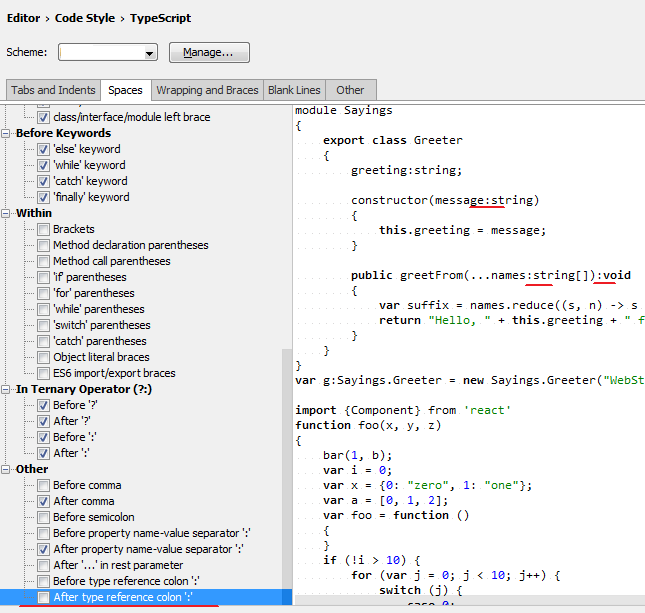Click the 'public greetFrom' preview line

click(x=491, y=275)
